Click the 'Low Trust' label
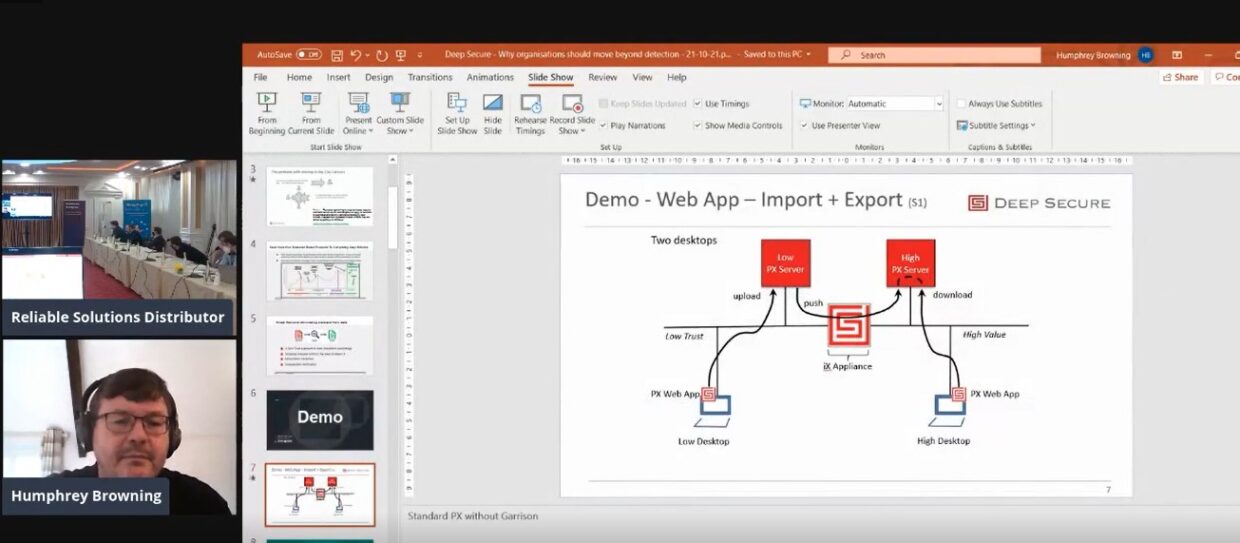 [x=685, y=335]
